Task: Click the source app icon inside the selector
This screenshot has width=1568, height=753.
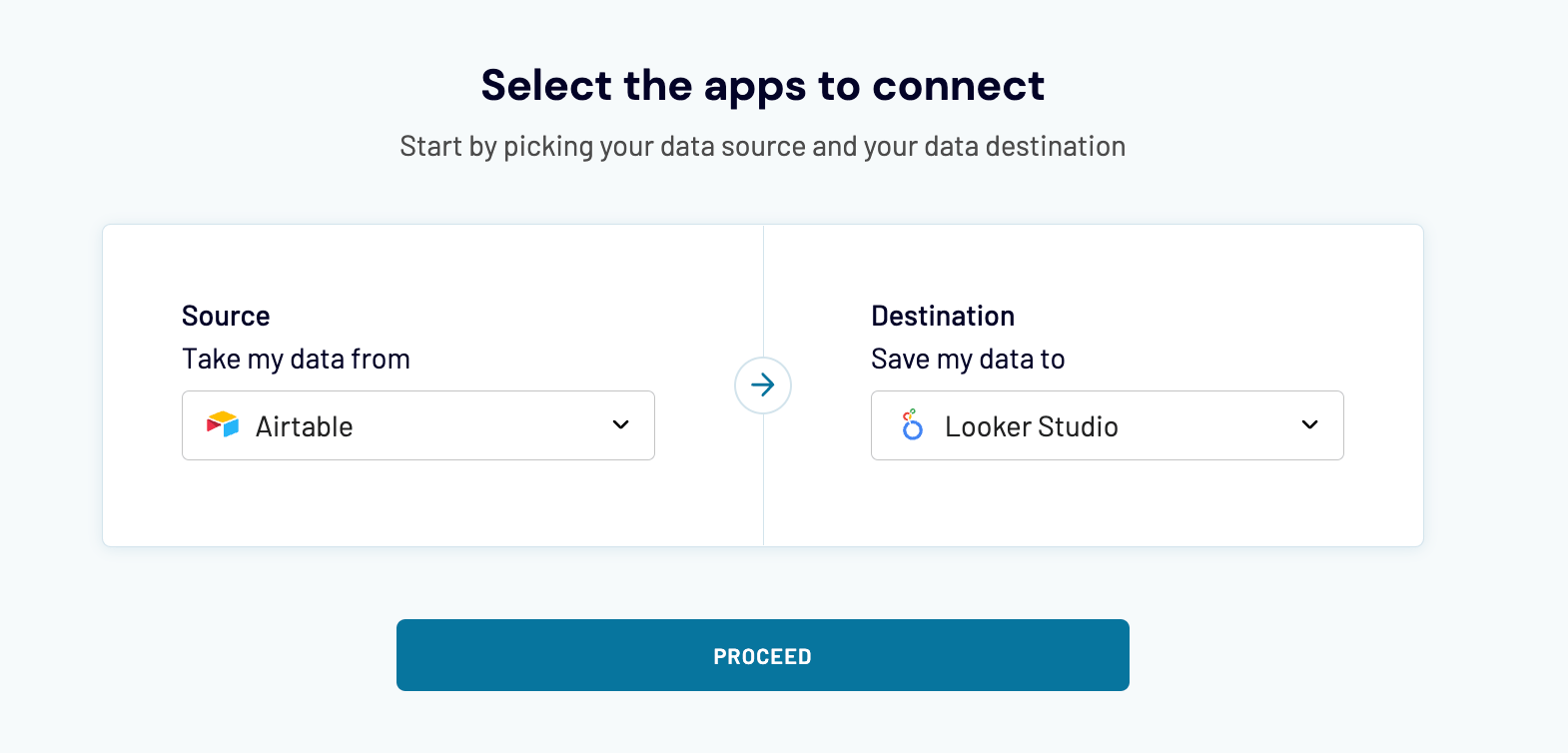Action: tap(223, 425)
